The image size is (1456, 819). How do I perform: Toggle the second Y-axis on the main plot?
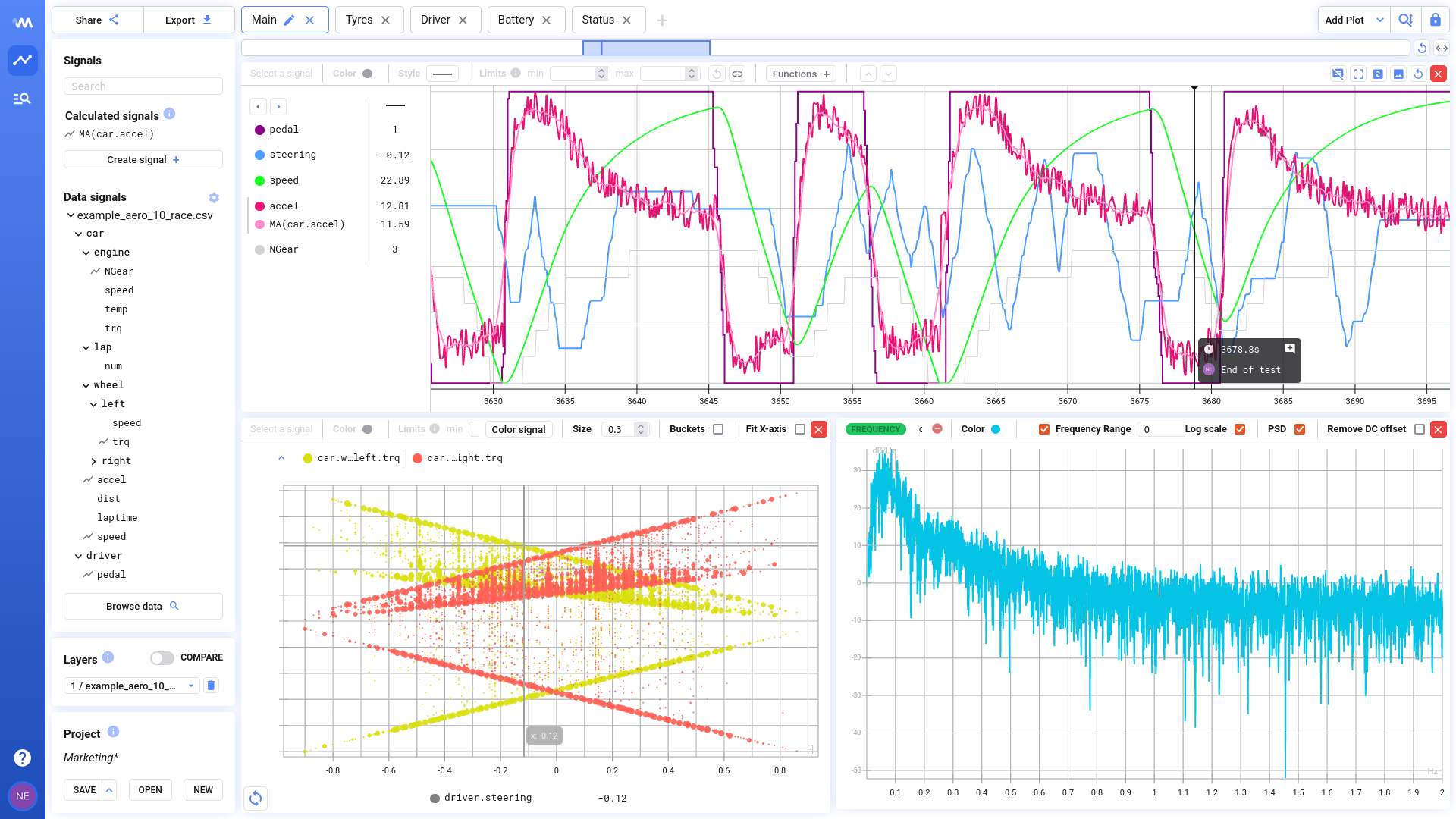click(1378, 74)
